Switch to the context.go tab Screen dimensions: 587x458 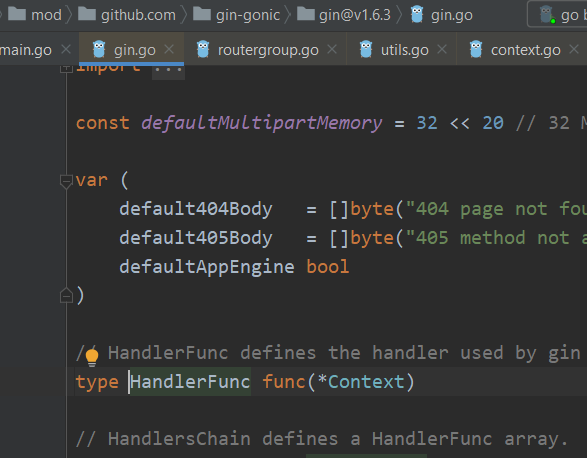pos(526,50)
